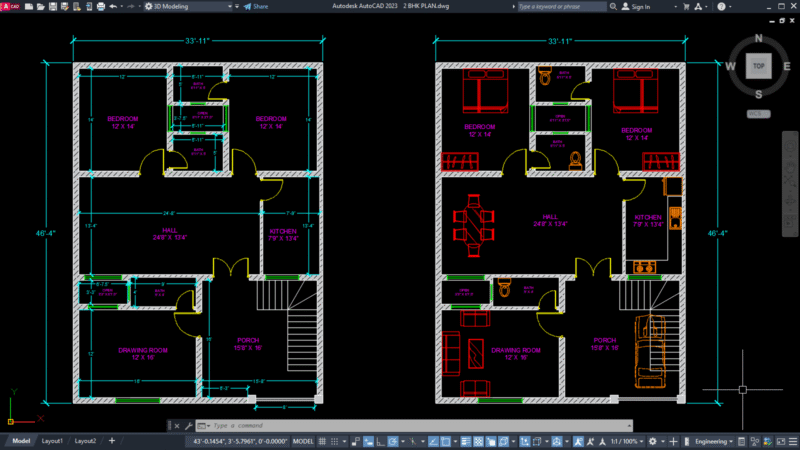Viewport: 800px width, 450px height.
Task: Toggle Infer Constraints in status bar
Action: 356,441
